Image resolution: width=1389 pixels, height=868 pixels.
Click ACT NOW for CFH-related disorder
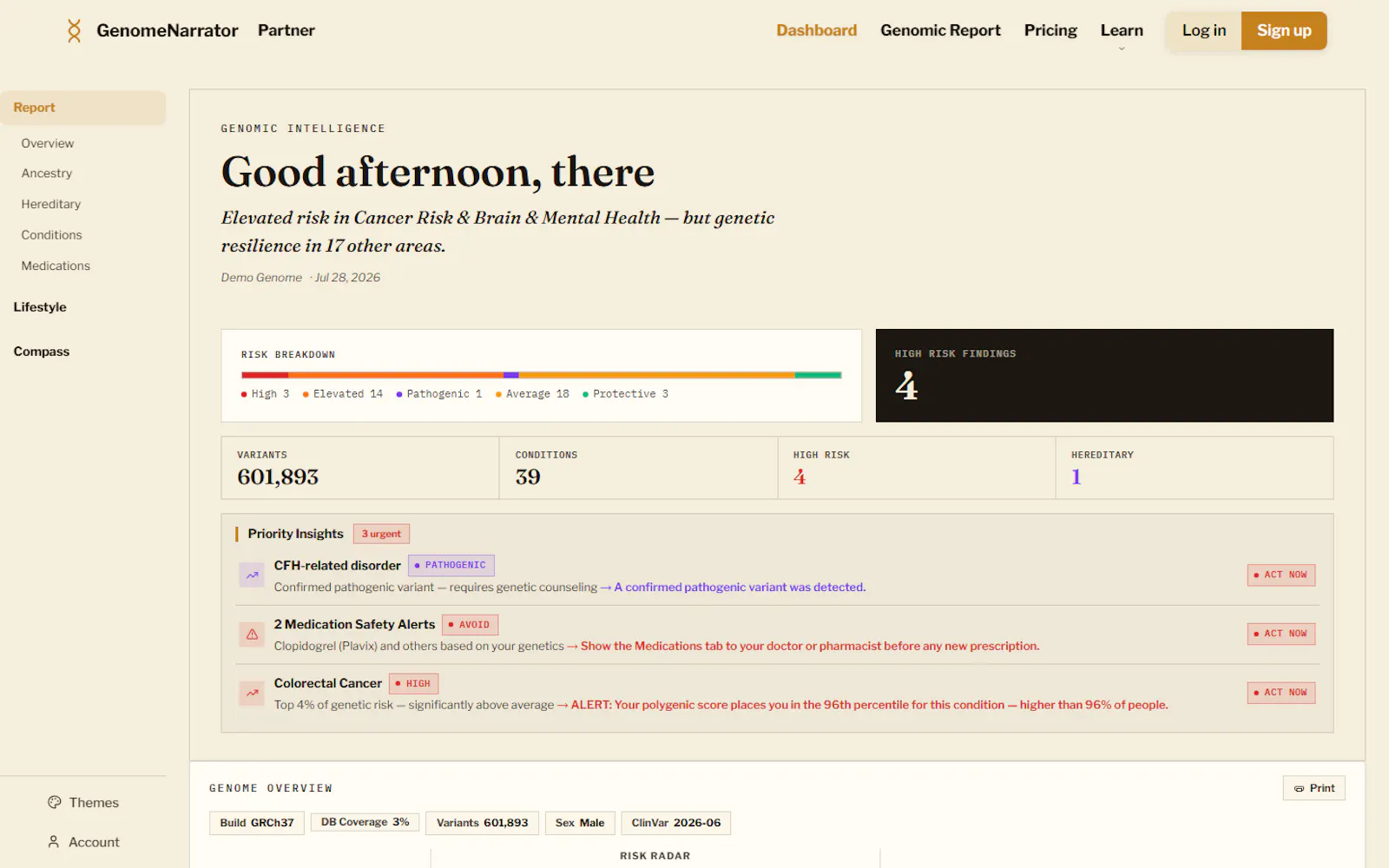1281,575
